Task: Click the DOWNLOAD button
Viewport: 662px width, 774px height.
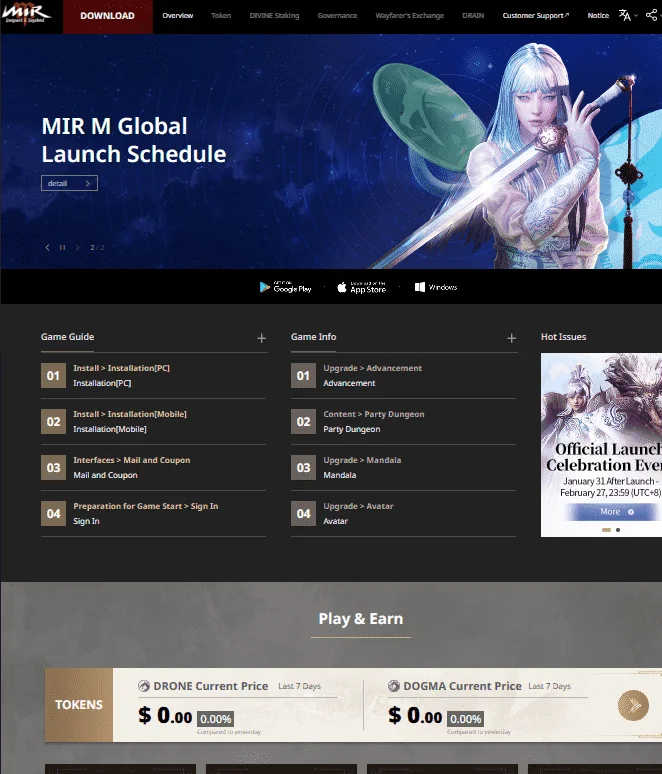Action: pos(108,16)
